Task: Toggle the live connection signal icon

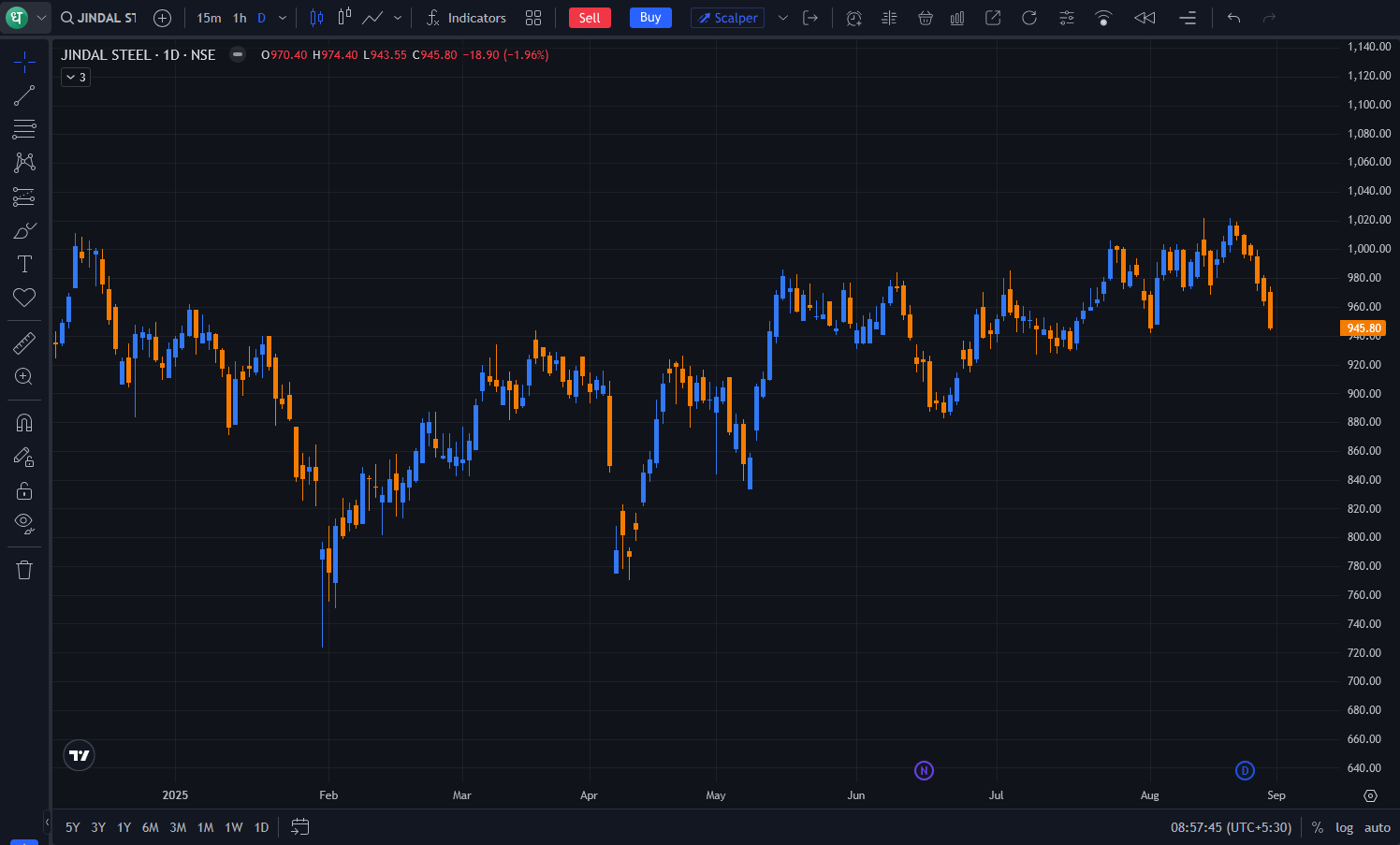Action: click(x=1103, y=18)
